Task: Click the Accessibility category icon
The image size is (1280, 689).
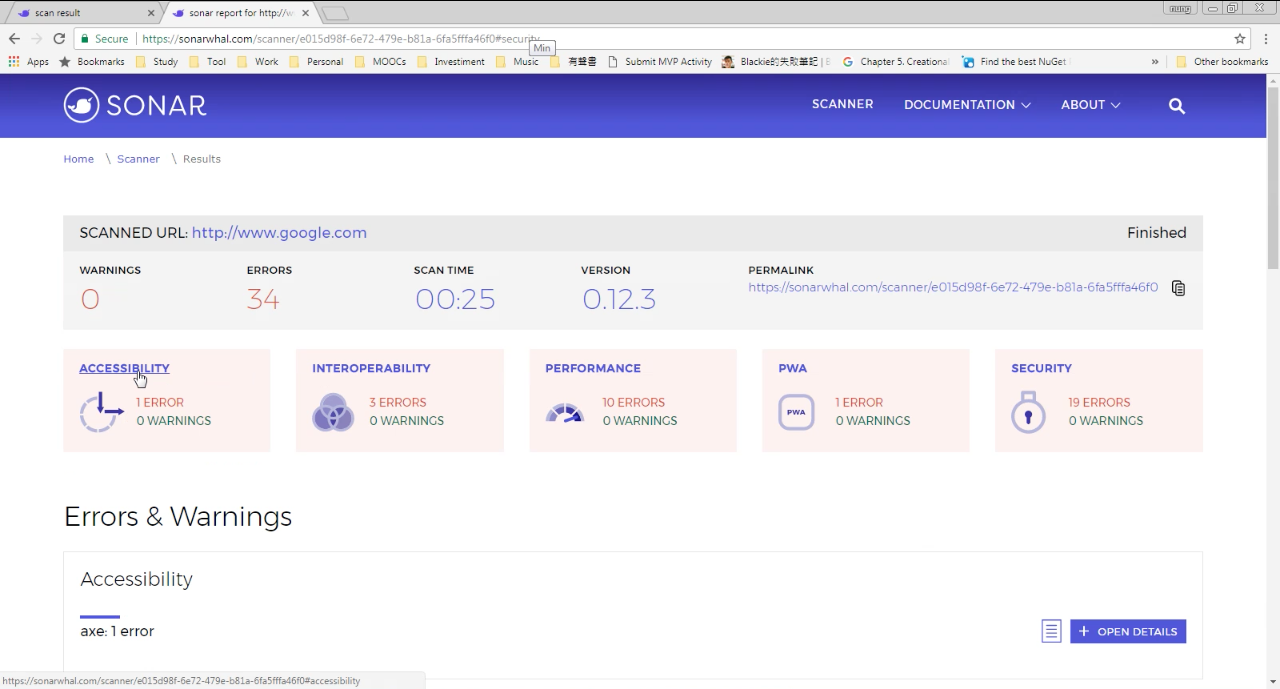Action: pos(101,412)
